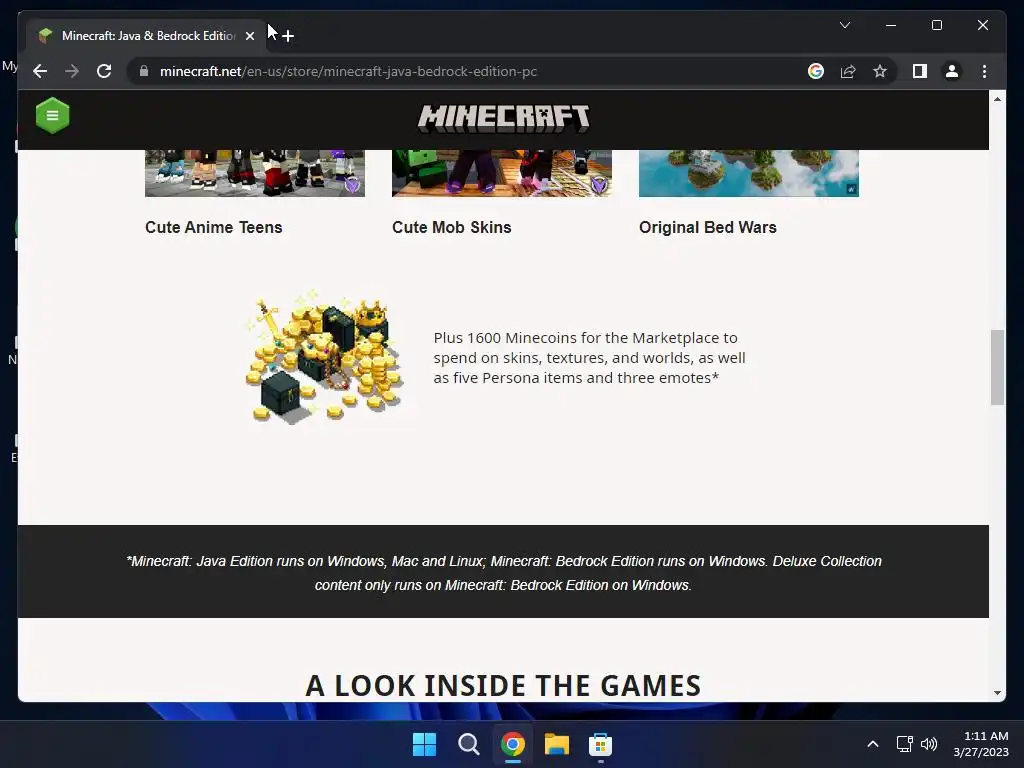
Task: Open the Original Bed Wars thumbnail
Action: [748, 173]
